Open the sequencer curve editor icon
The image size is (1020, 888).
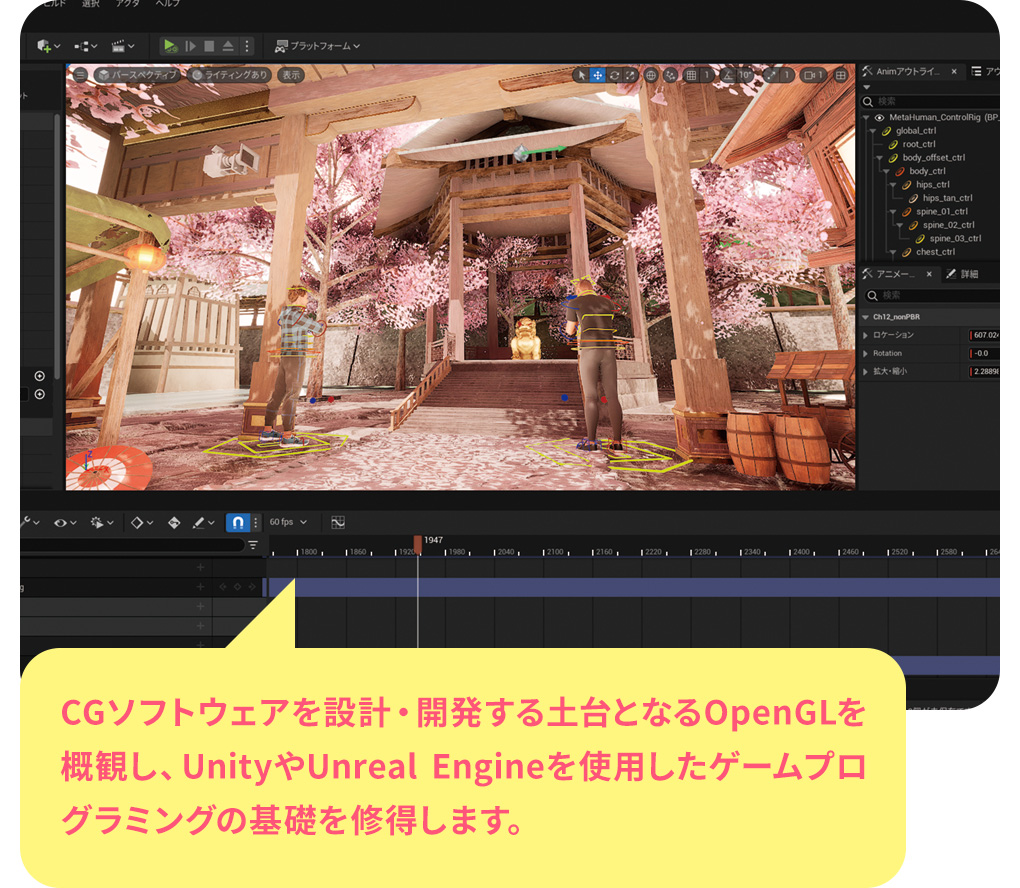click(x=338, y=522)
